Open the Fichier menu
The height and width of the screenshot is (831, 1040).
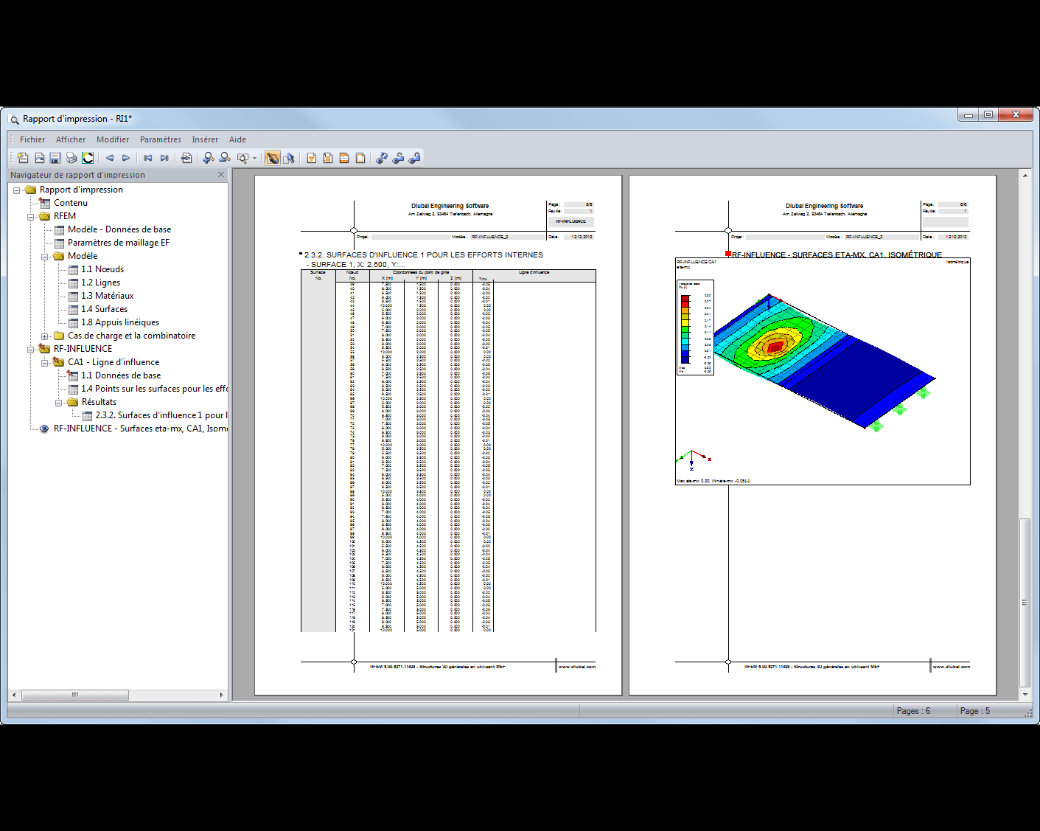pos(32,139)
